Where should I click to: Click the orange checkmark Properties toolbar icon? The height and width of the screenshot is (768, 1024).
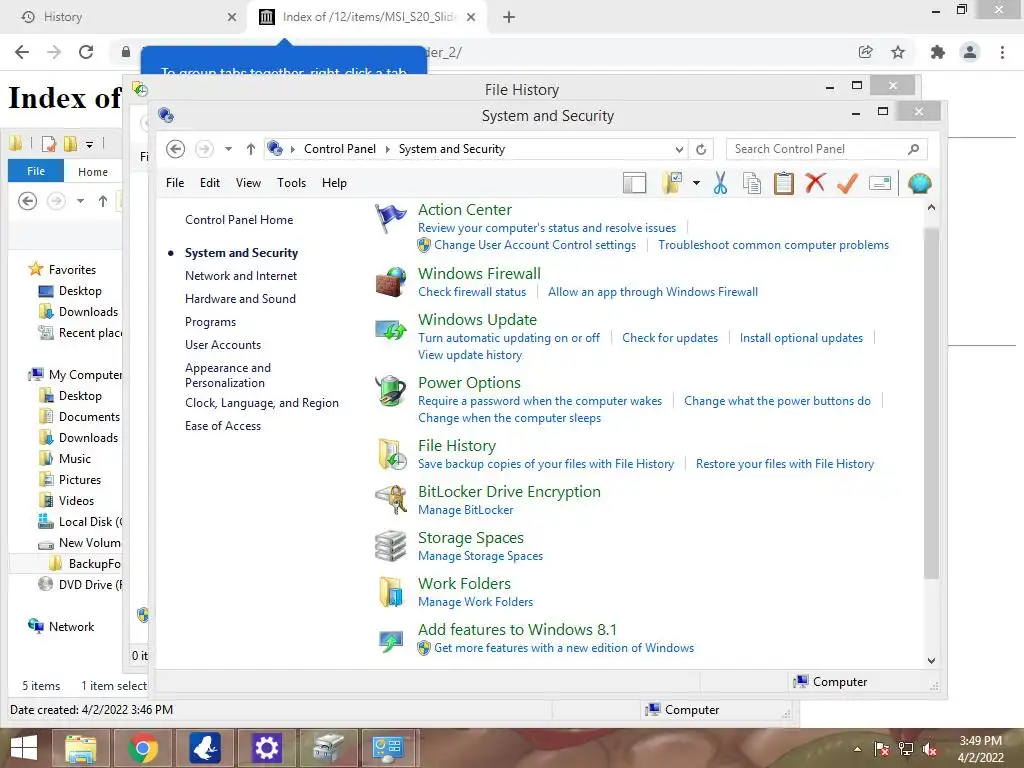point(847,184)
